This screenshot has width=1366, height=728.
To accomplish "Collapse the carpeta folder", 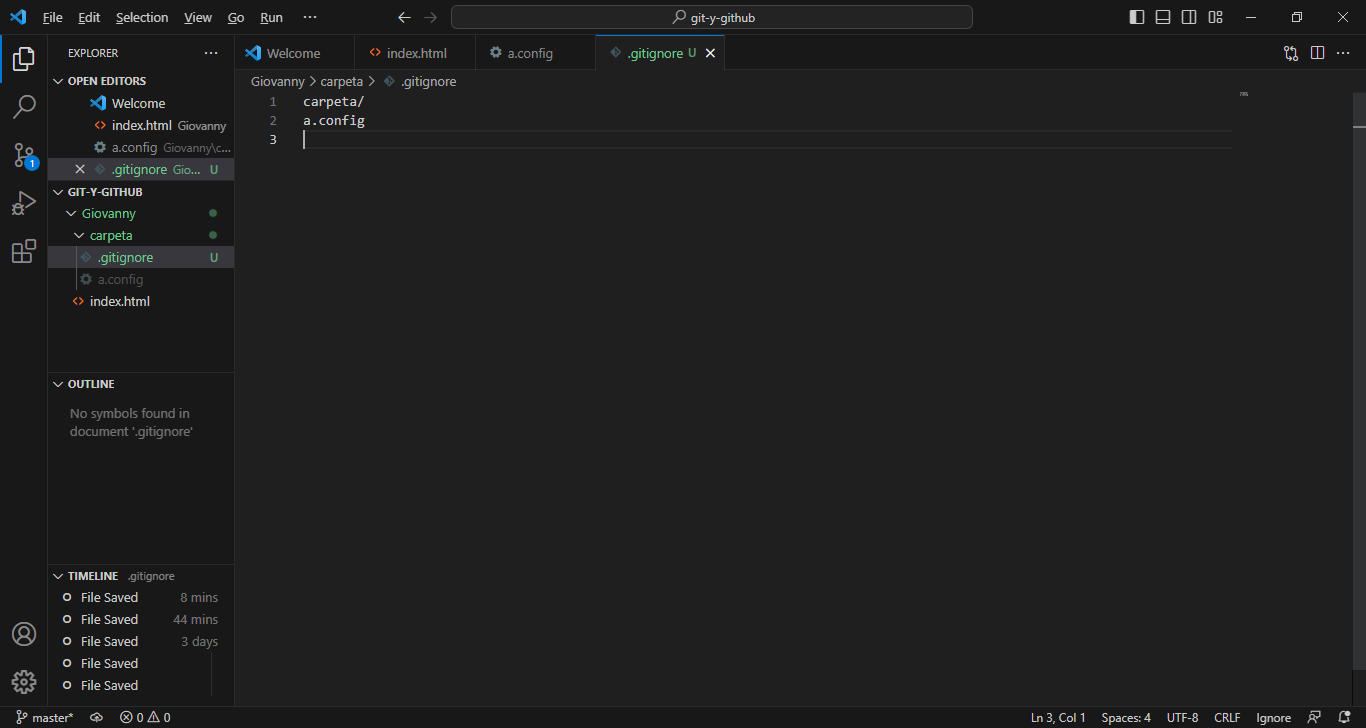I will tap(141, 235).
